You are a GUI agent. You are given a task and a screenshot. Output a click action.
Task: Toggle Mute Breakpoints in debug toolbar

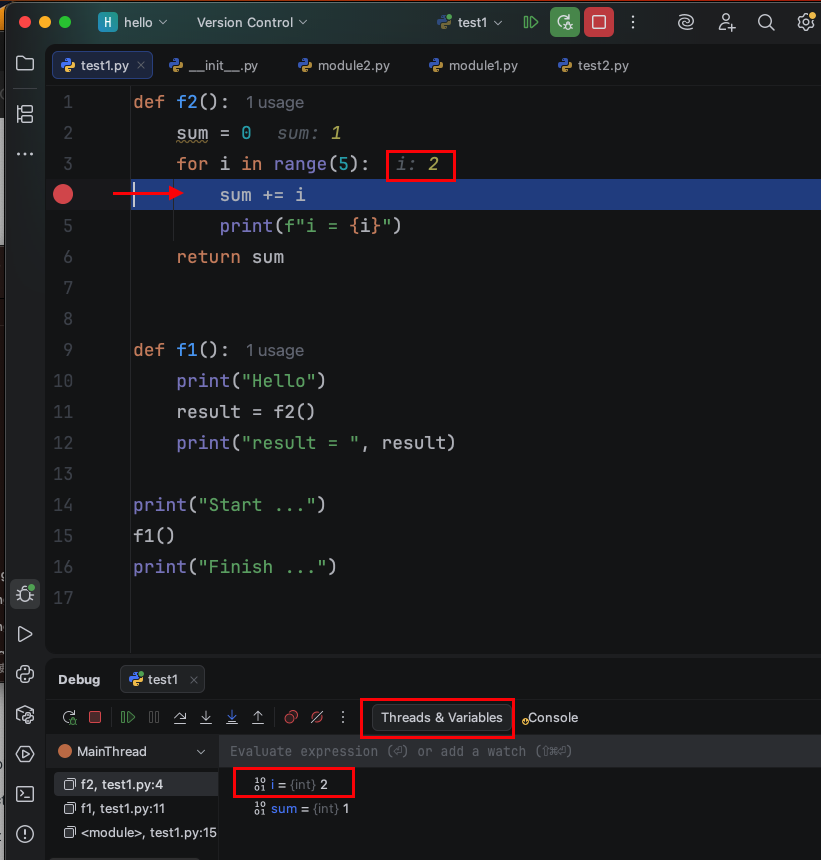coord(317,717)
